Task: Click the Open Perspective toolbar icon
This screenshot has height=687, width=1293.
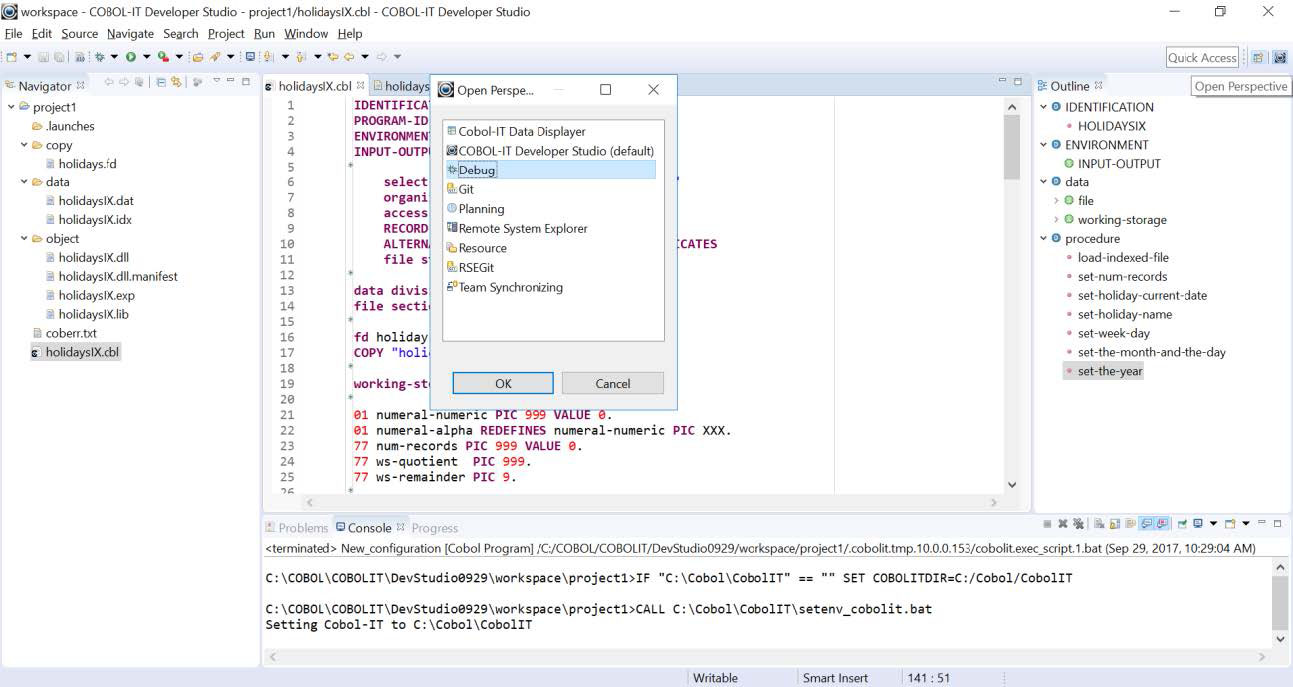Action: (1258, 58)
